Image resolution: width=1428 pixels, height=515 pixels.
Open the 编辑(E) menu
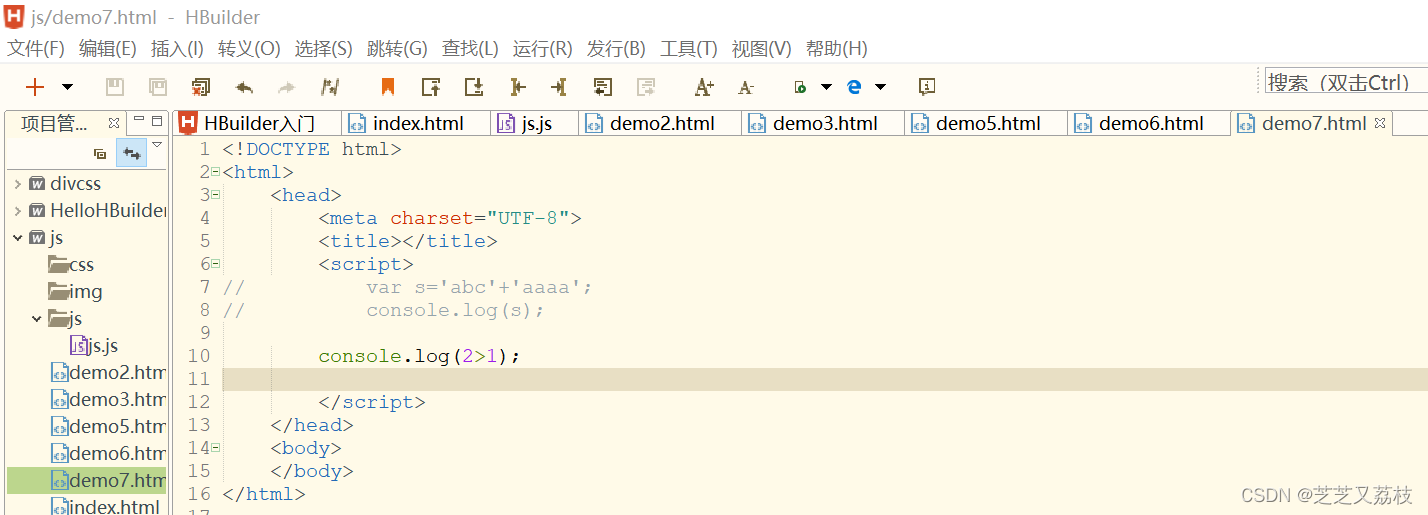tap(107, 48)
